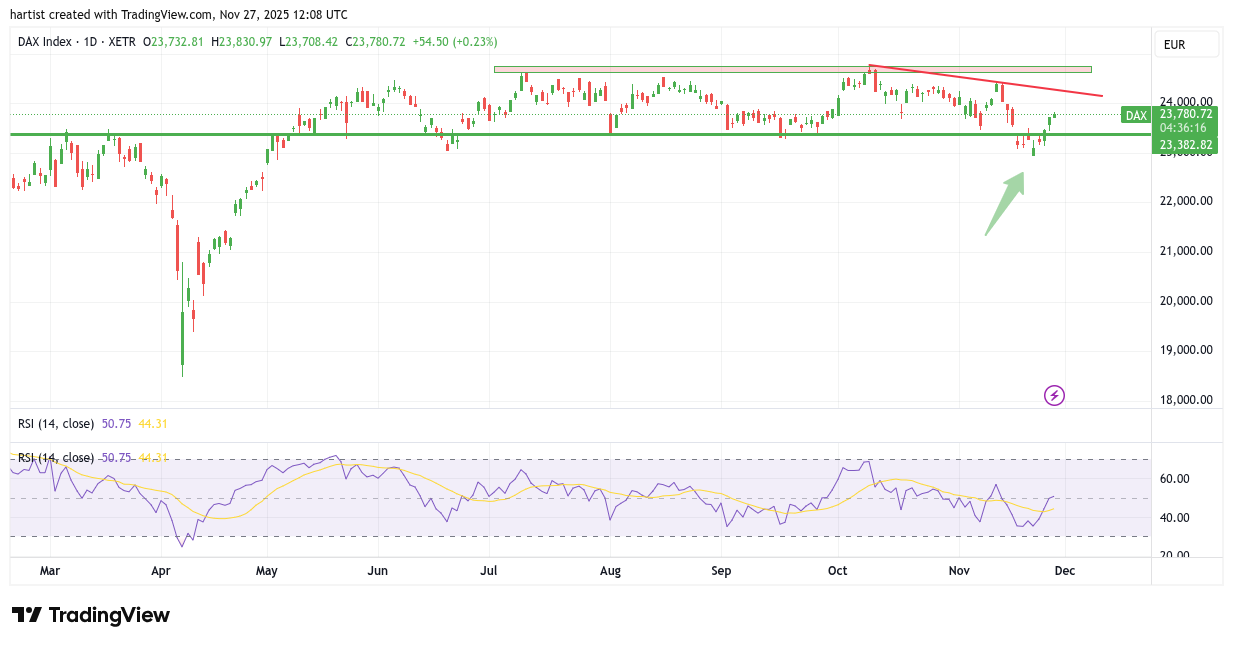Click Dec on the time axis
Image resolution: width=1233 pixels, height=645 pixels.
click(x=1065, y=571)
